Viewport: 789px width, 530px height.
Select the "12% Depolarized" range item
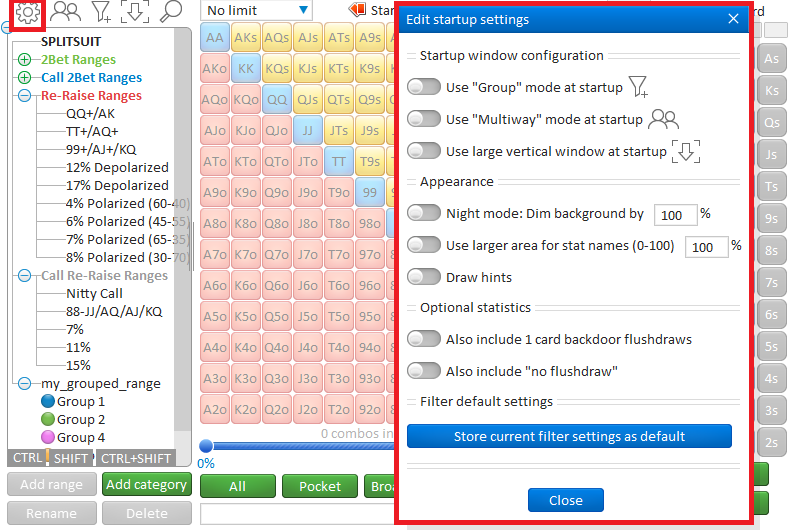[x=117, y=168]
